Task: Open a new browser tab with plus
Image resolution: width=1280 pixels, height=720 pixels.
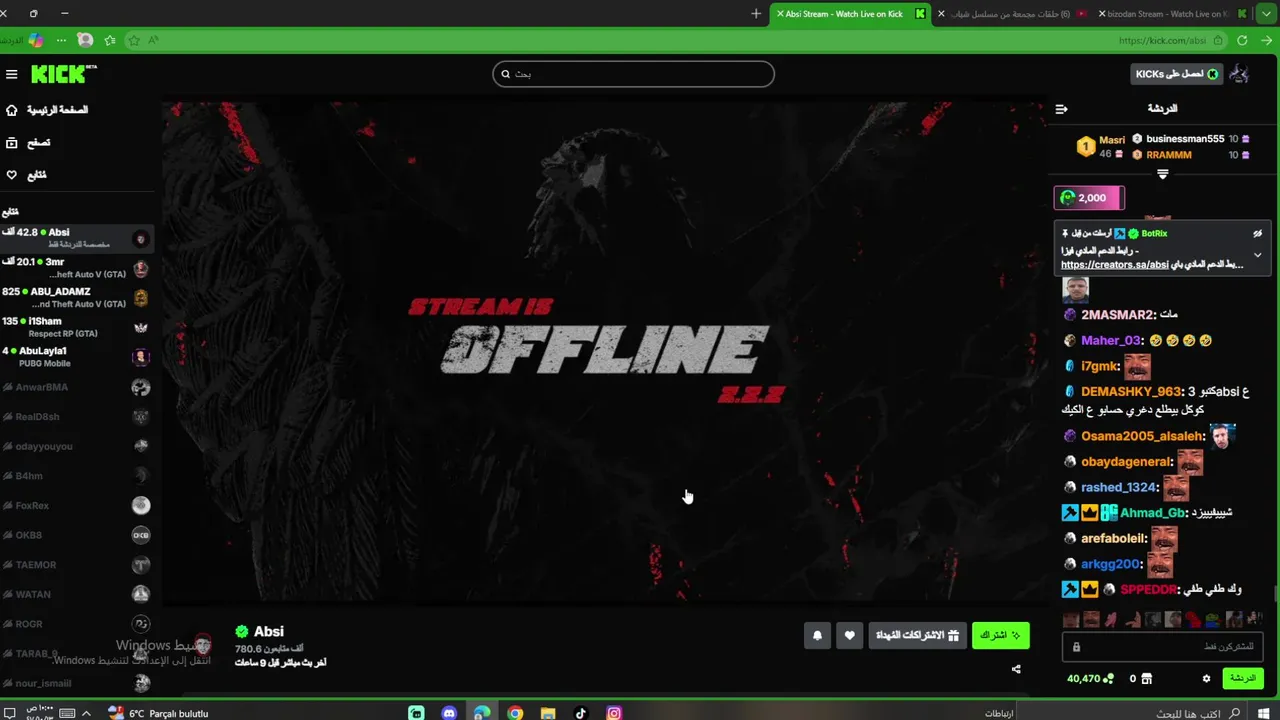Action: pyautogui.click(x=756, y=14)
